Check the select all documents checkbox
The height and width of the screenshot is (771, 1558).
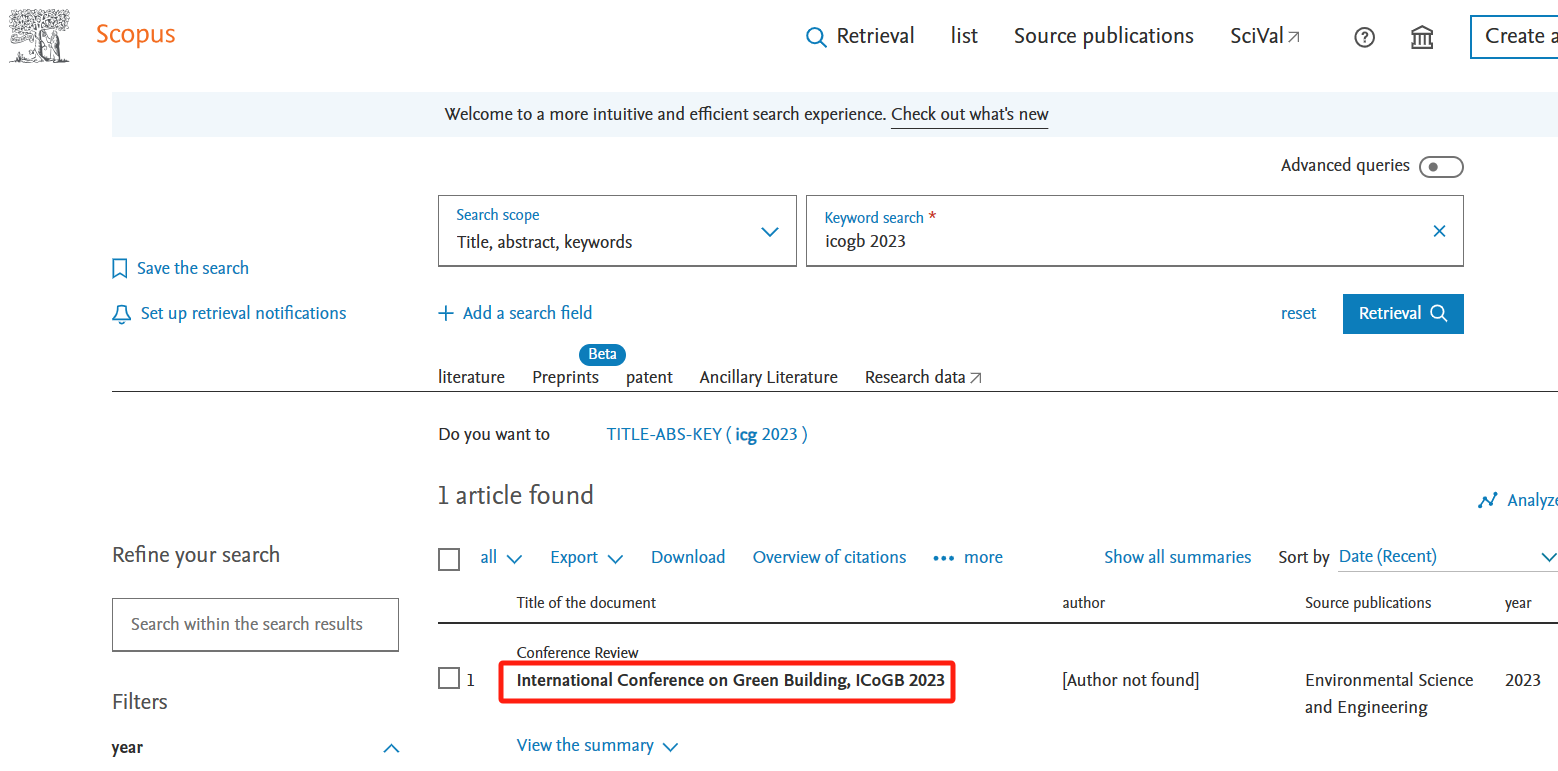449,559
